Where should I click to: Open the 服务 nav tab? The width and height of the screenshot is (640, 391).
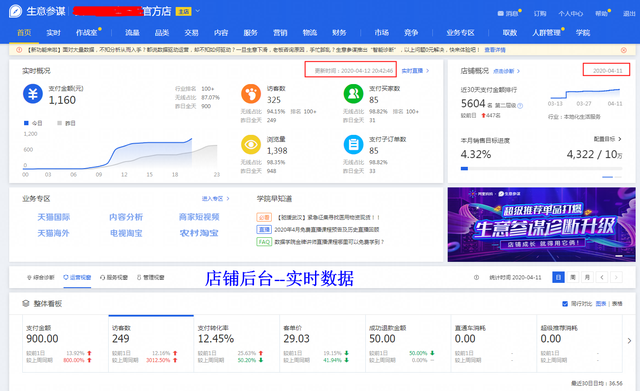pyautogui.click(x=250, y=33)
